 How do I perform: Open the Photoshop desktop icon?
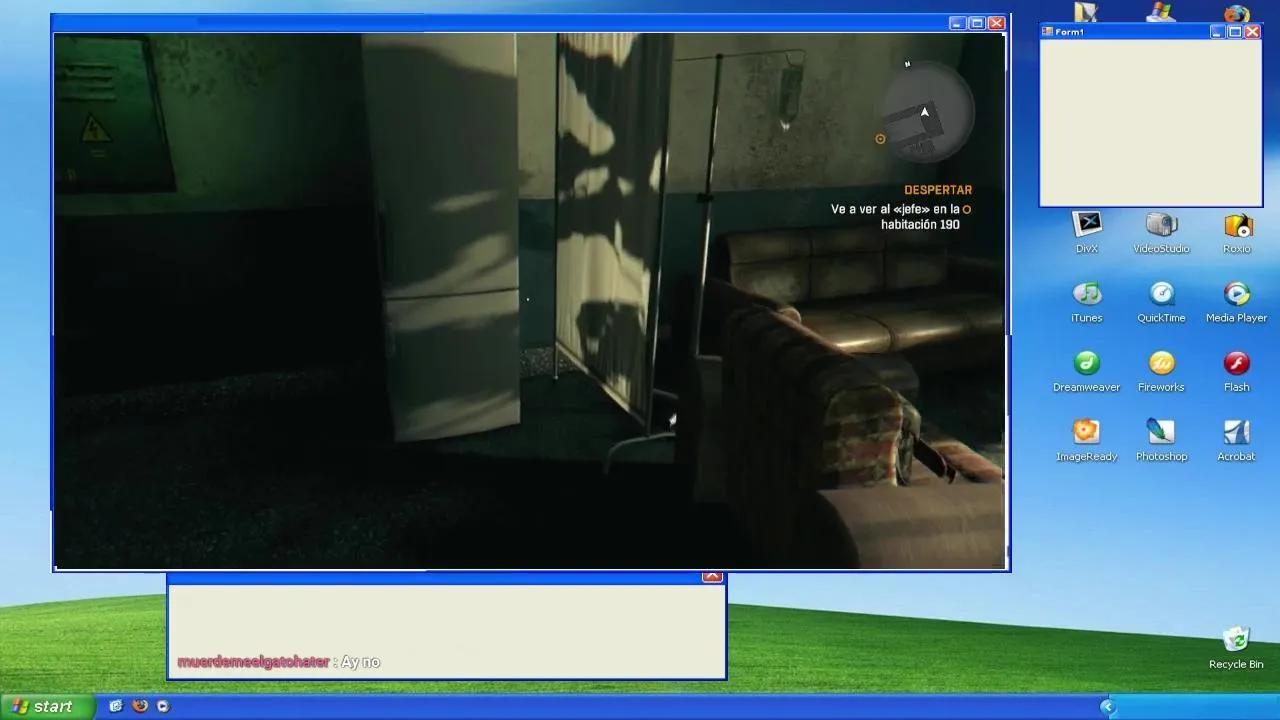[x=1161, y=439]
